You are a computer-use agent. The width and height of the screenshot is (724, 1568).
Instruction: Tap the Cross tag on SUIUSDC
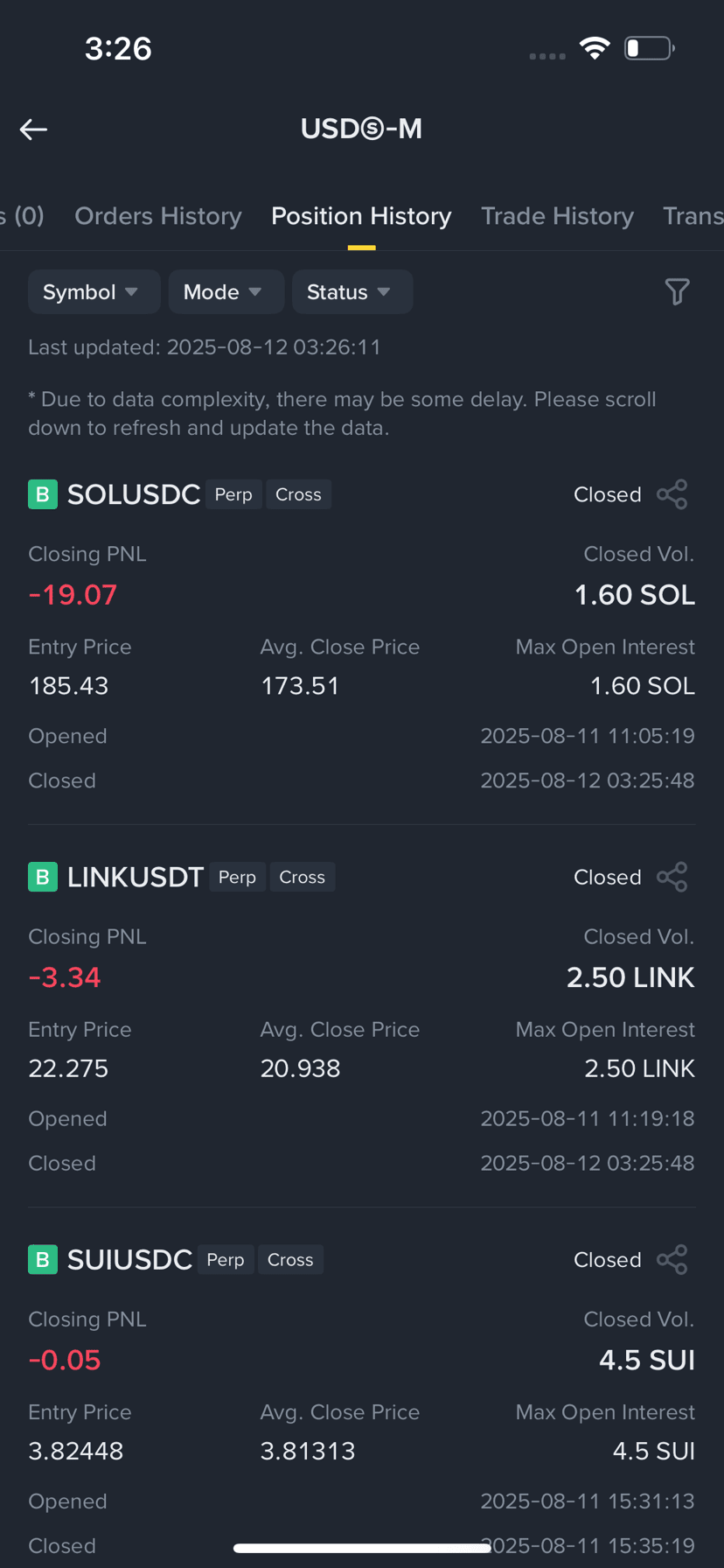pos(290,1259)
